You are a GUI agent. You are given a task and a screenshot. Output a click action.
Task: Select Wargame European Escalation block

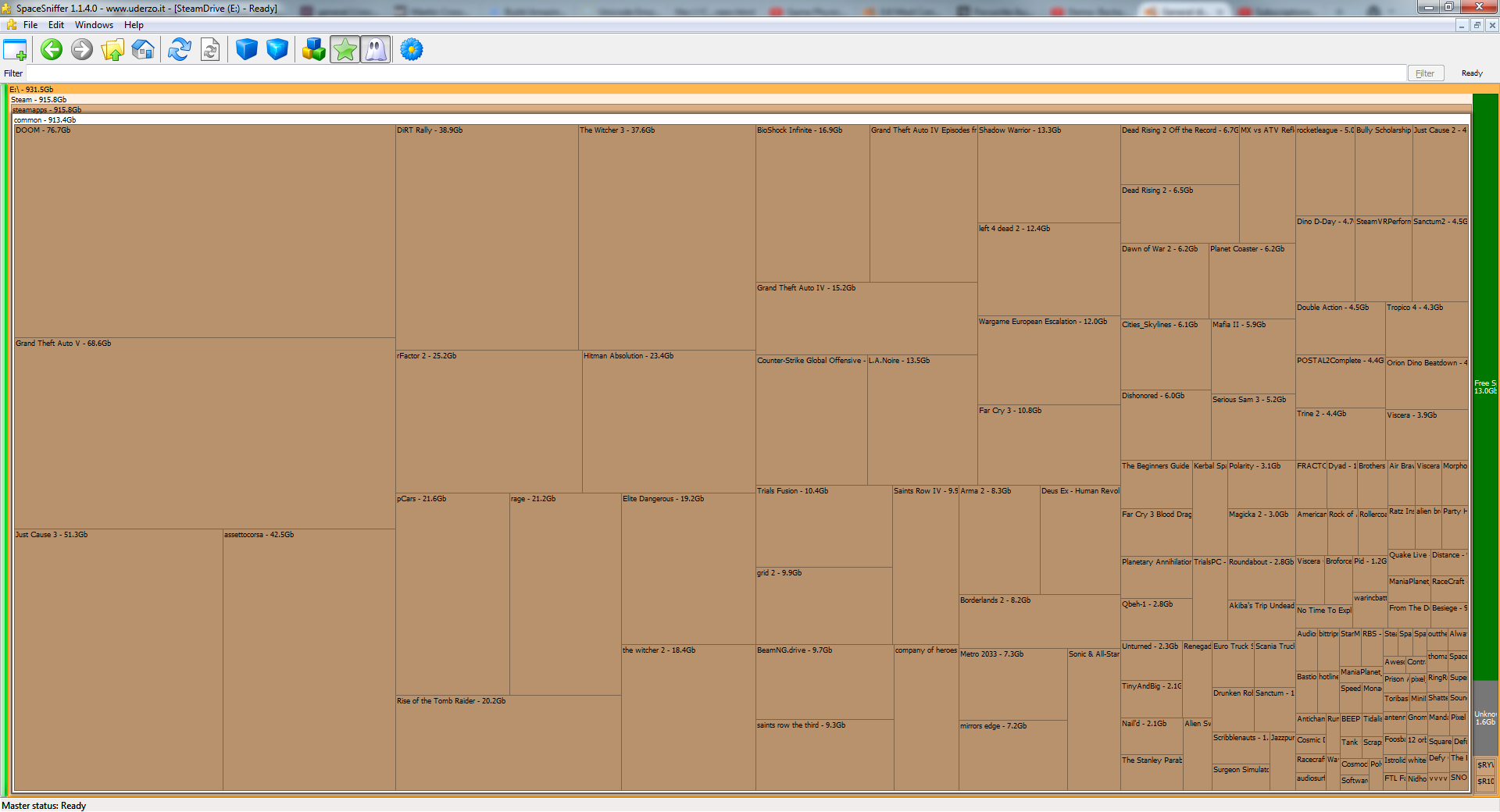coord(1049,360)
